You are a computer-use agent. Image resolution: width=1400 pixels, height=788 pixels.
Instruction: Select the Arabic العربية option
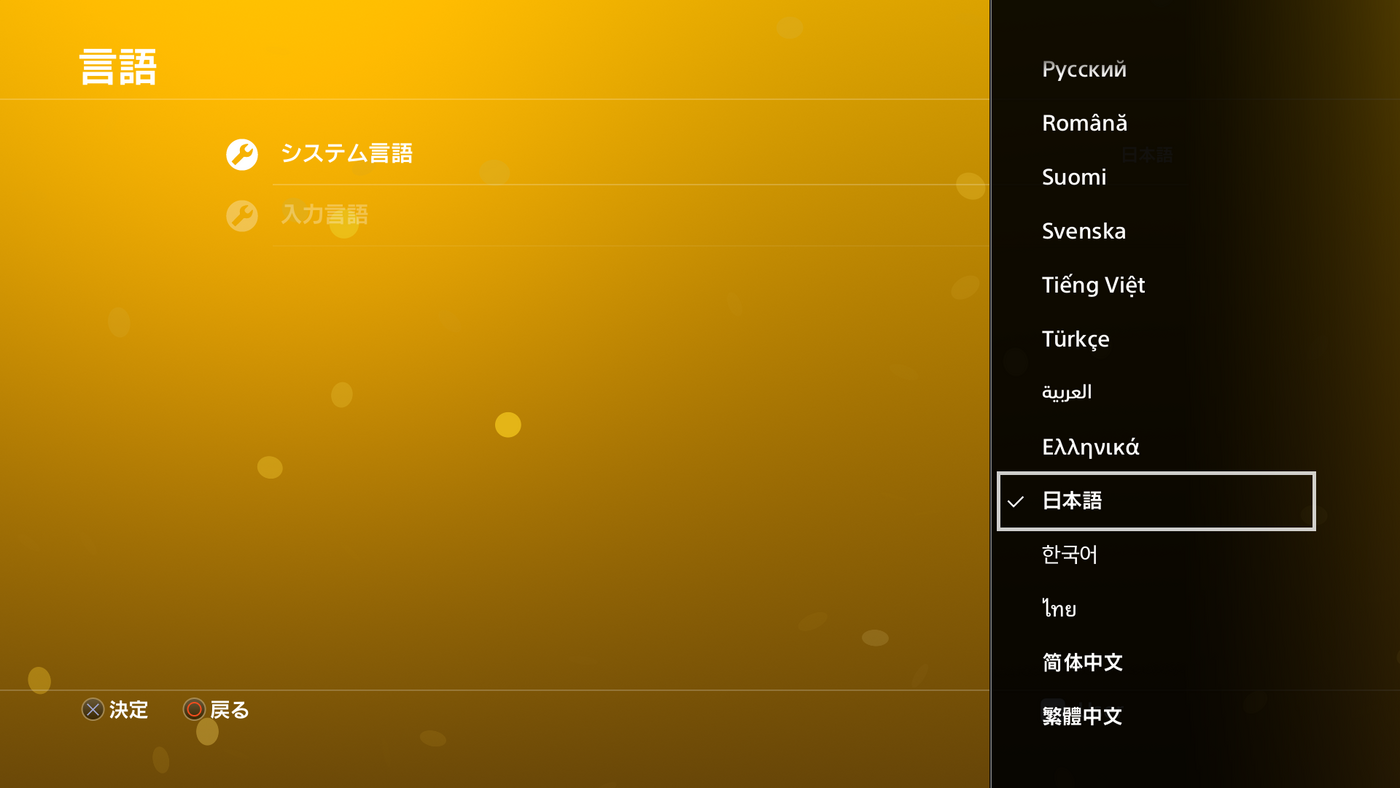point(1066,393)
